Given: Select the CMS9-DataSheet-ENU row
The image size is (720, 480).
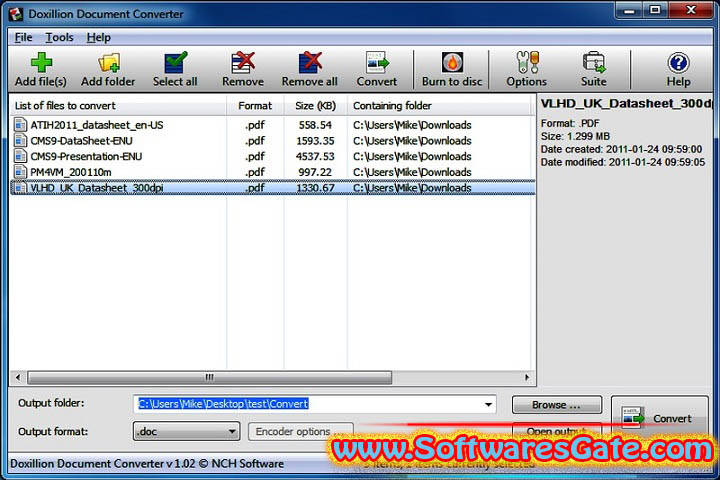Looking at the screenshot, I should (x=272, y=141).
